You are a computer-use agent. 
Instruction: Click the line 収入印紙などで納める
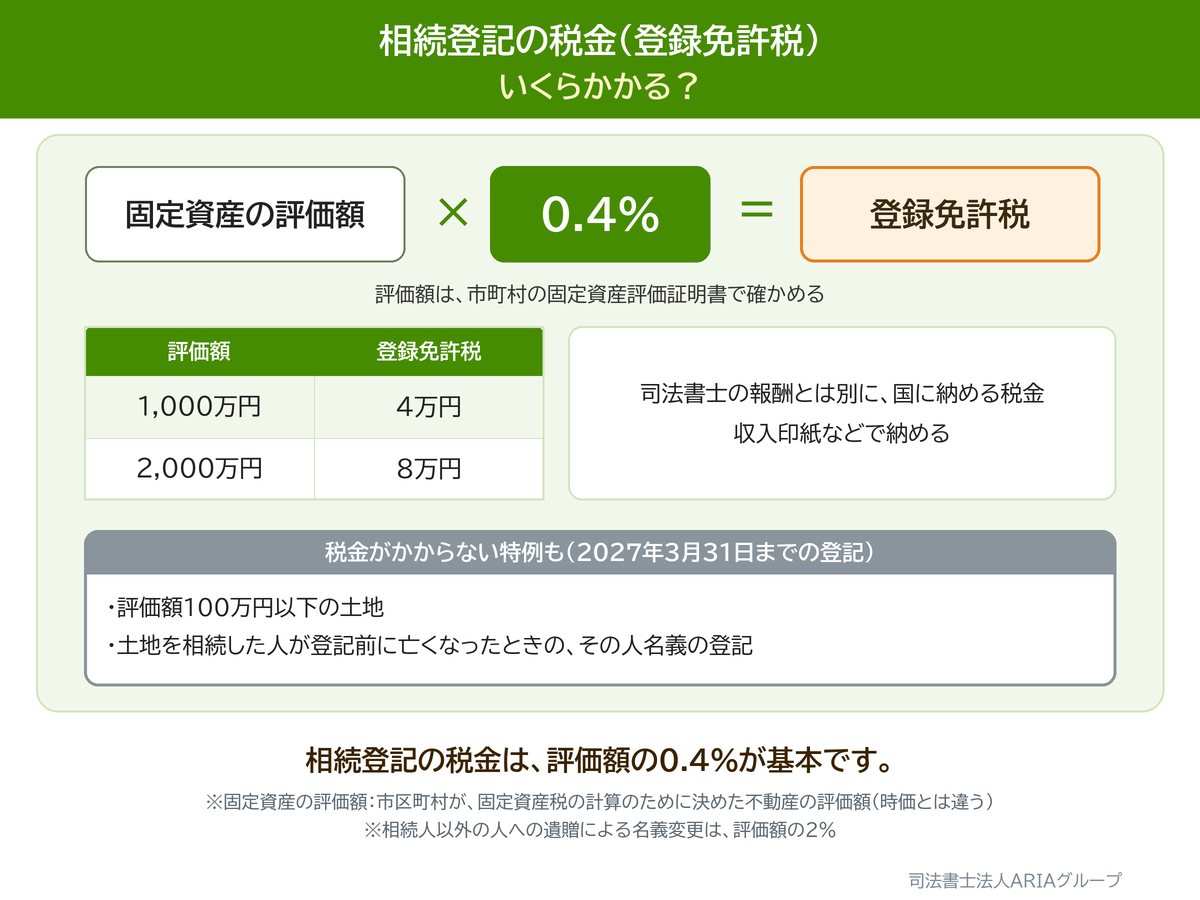pyautogui.click(x=842, y=434)
